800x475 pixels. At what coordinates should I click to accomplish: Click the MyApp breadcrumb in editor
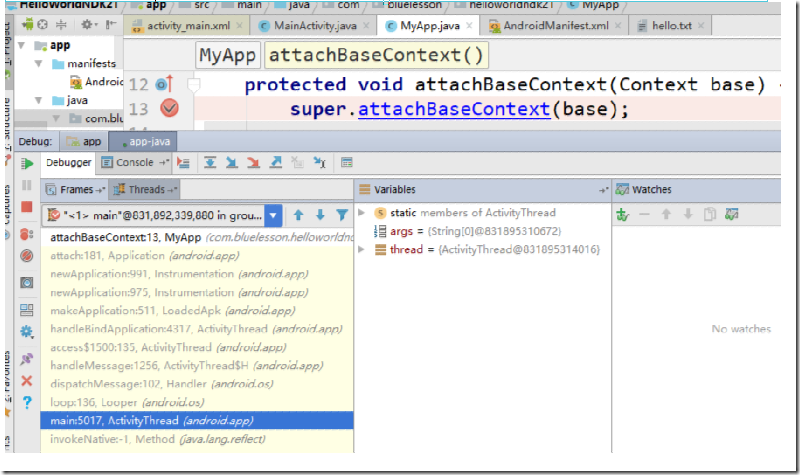coord(228,55)
